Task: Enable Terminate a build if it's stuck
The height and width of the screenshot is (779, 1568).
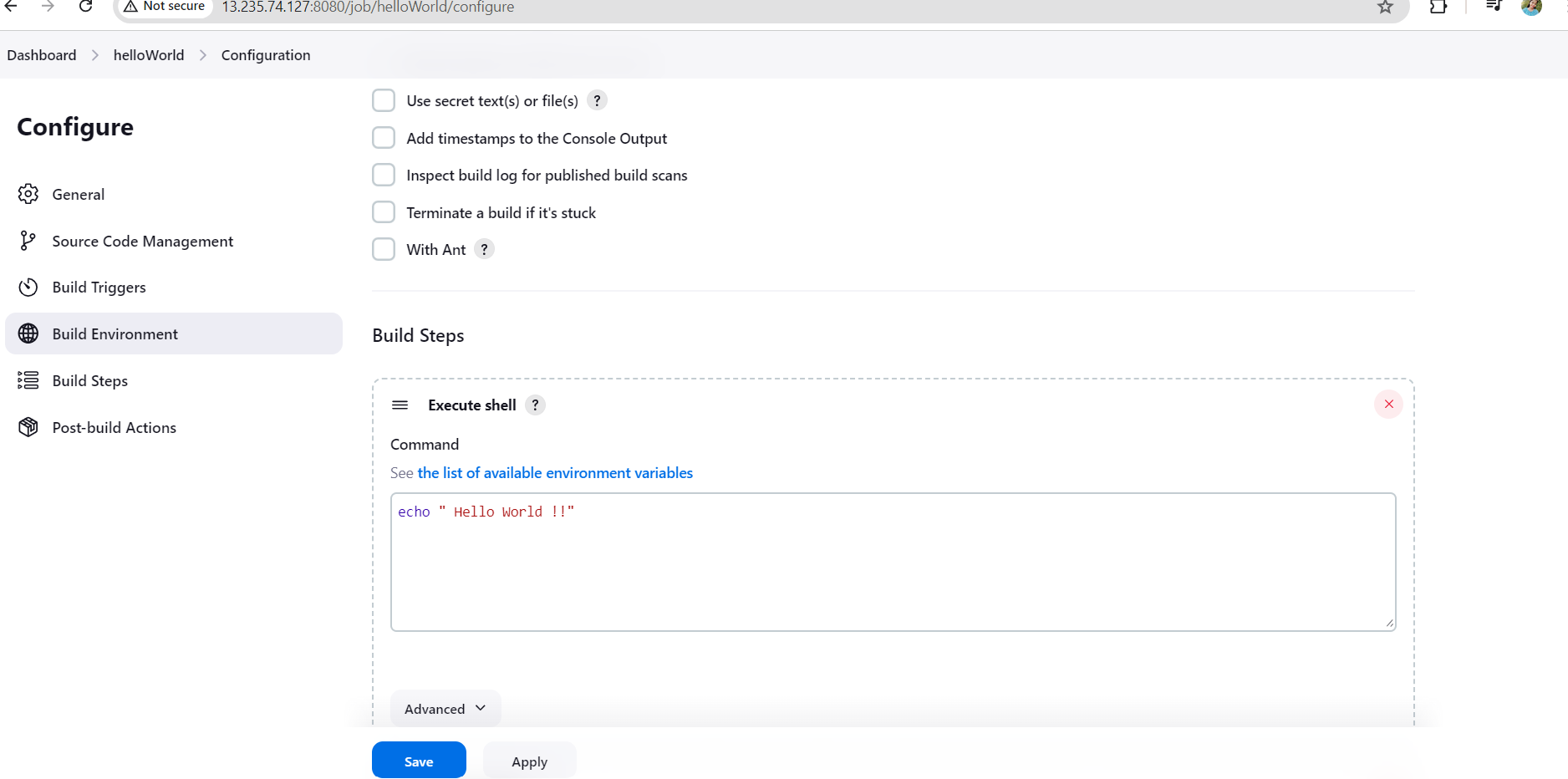Action: (384, 212)
